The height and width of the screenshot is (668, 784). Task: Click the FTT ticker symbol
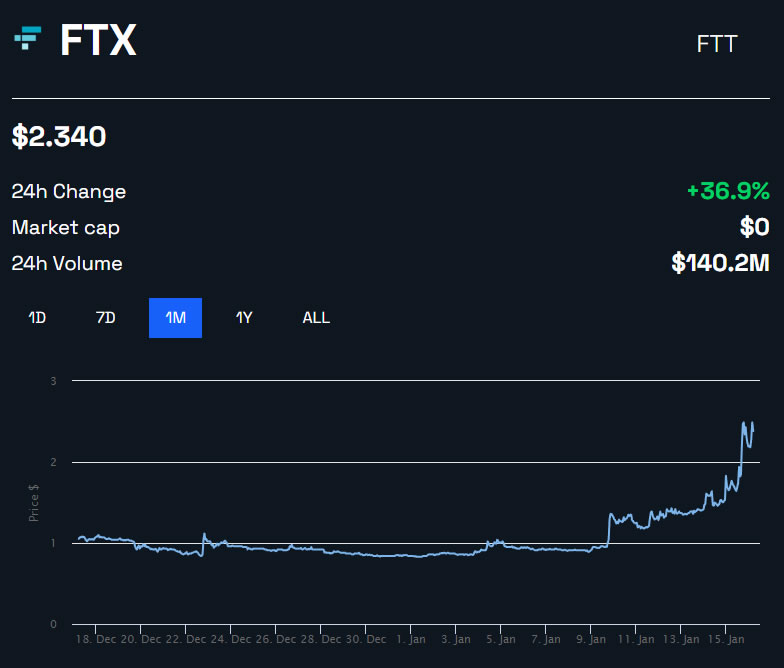pyautogui.click(x=716, y=44)
